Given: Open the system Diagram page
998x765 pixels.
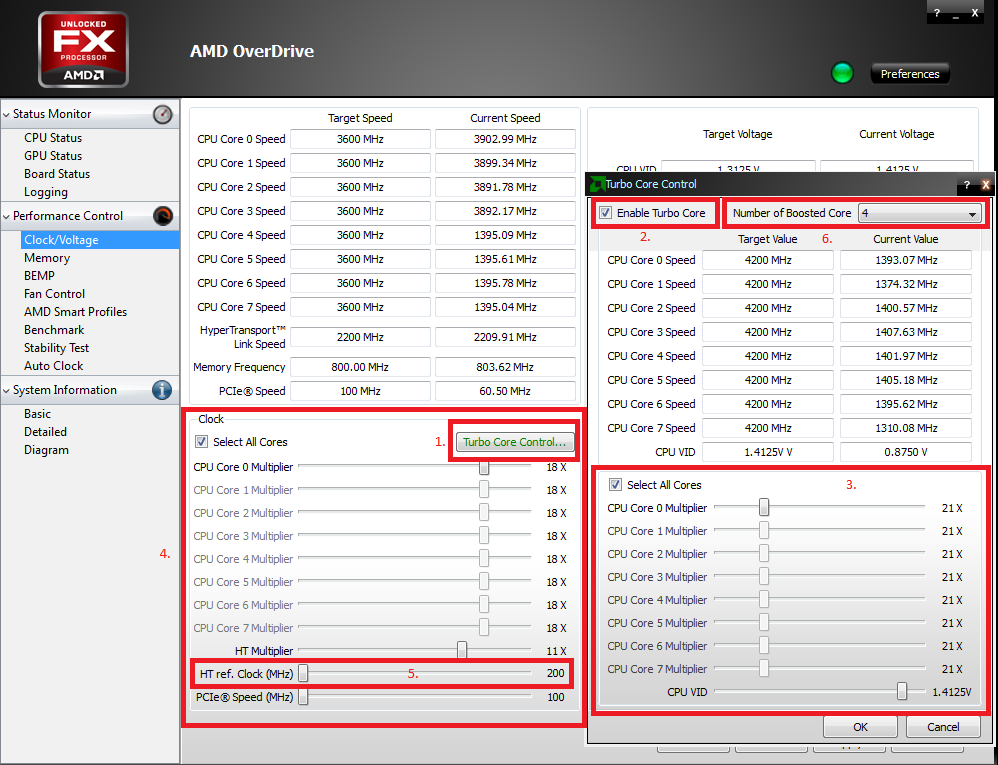Looking at the screenshot, I should click(46, 450).
